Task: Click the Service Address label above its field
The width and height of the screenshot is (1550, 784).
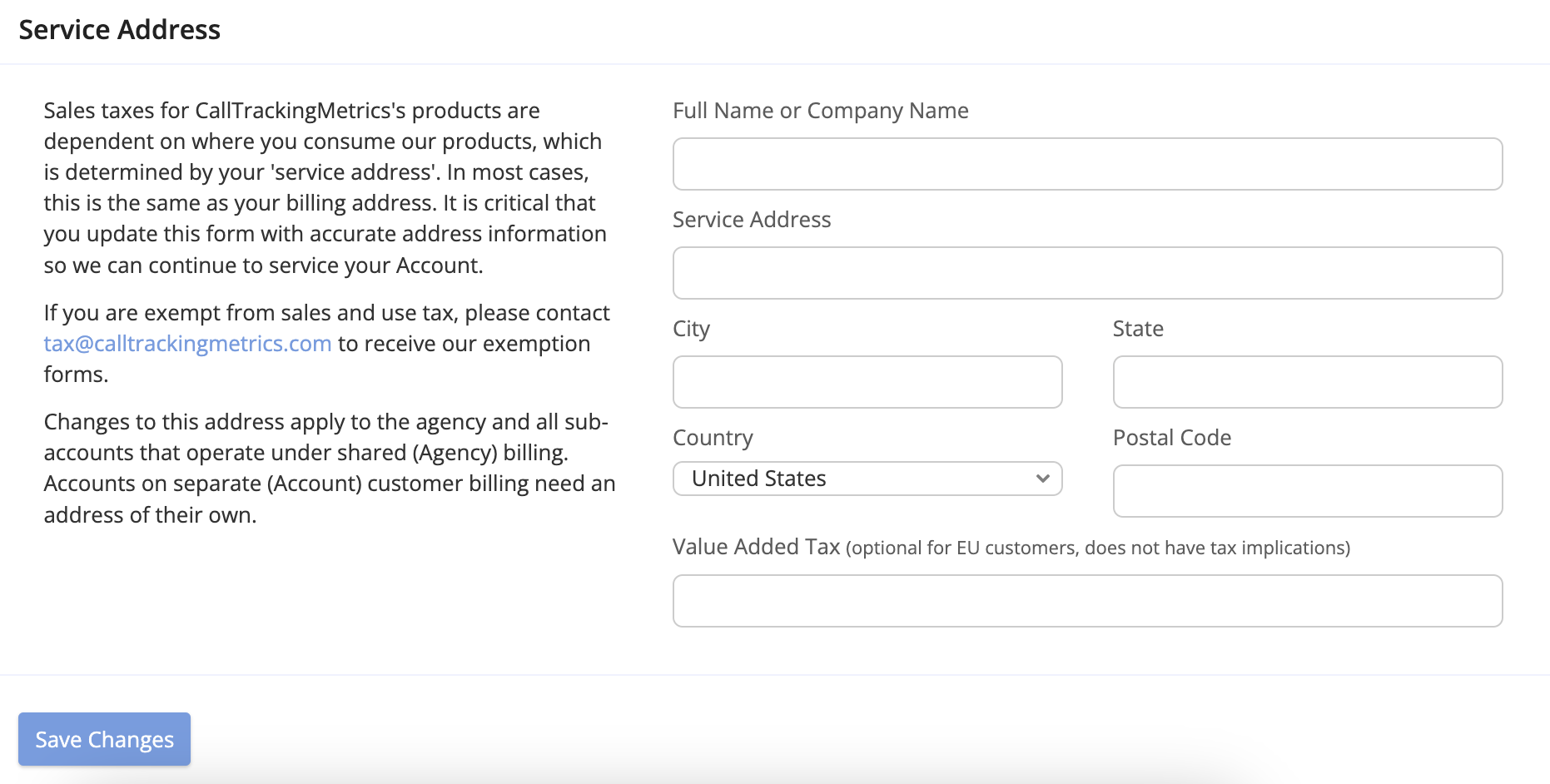Action: (751, 220)
